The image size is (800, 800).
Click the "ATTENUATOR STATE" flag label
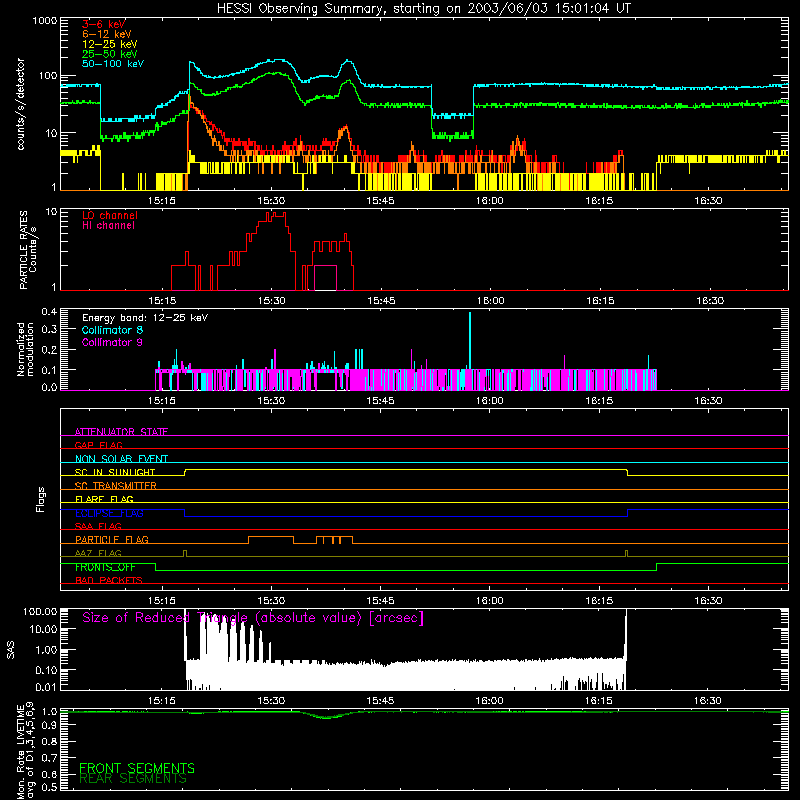pos(121,432)
